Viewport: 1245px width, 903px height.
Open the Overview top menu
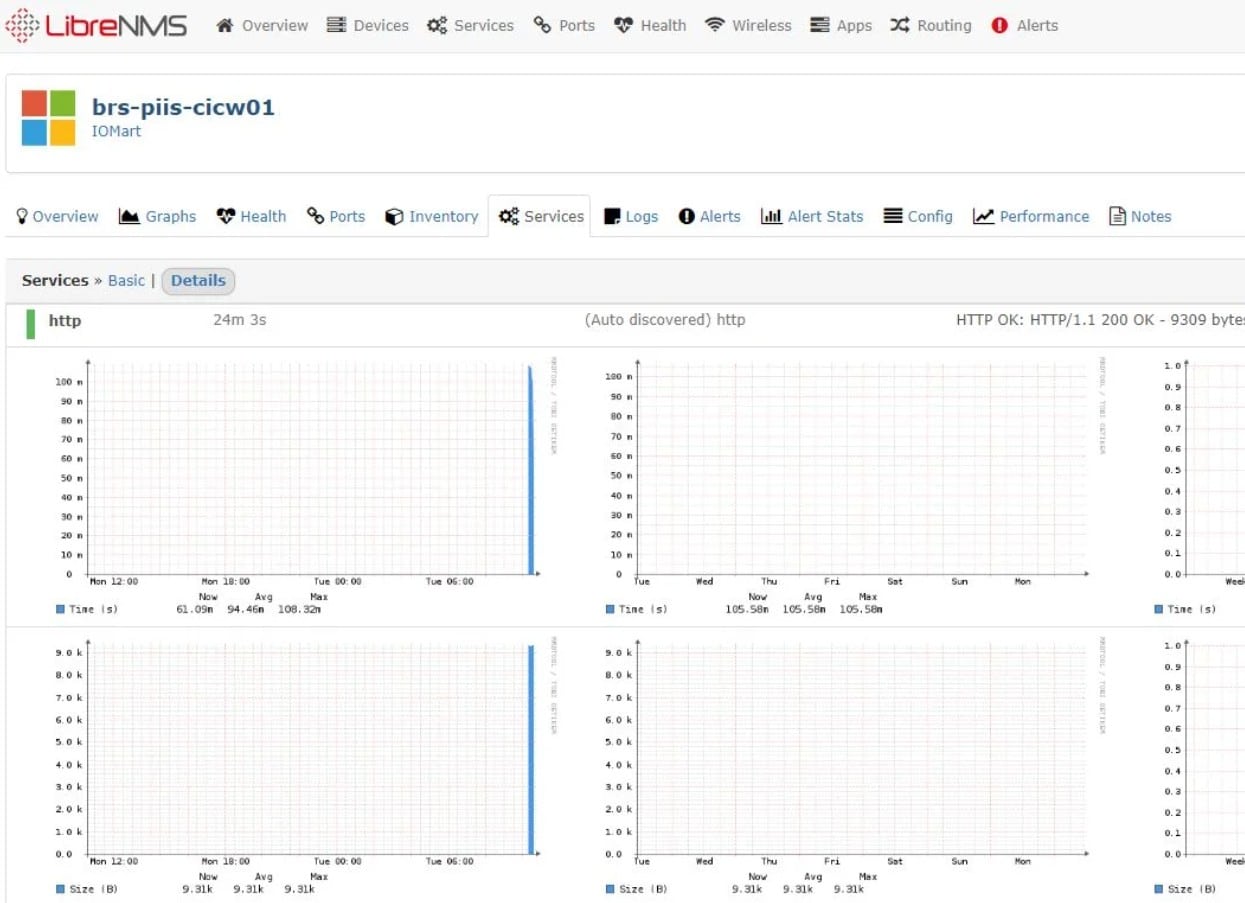click(x=263, y=25)
